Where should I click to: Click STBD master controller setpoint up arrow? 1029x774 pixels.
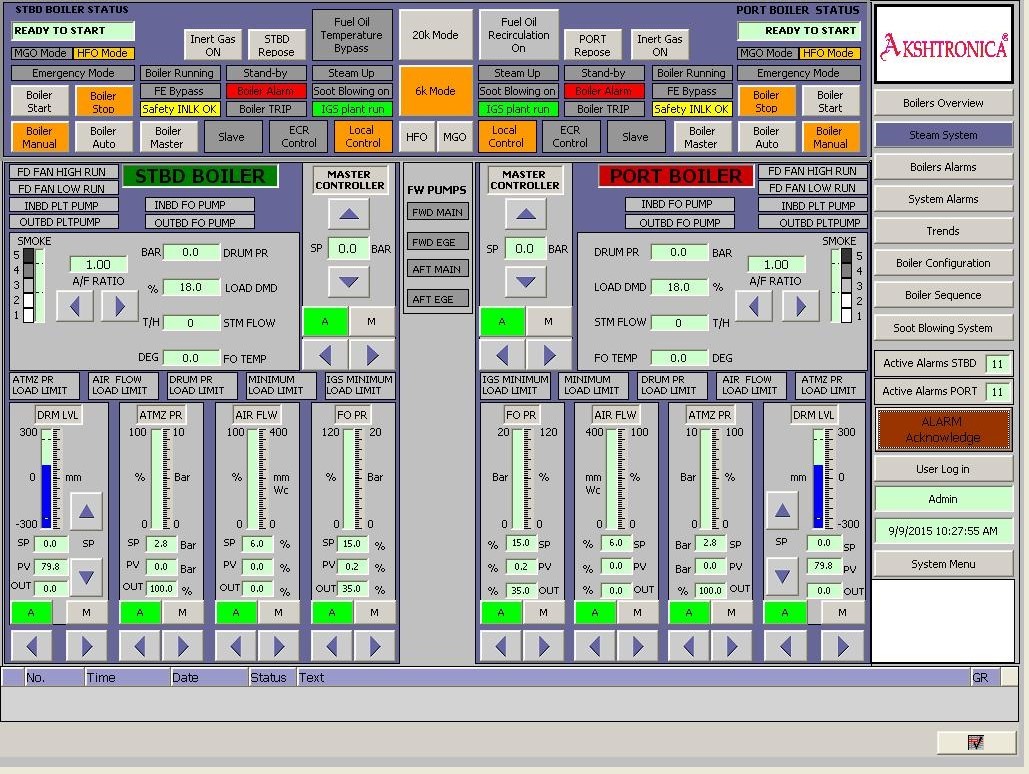tap(348, 215)
